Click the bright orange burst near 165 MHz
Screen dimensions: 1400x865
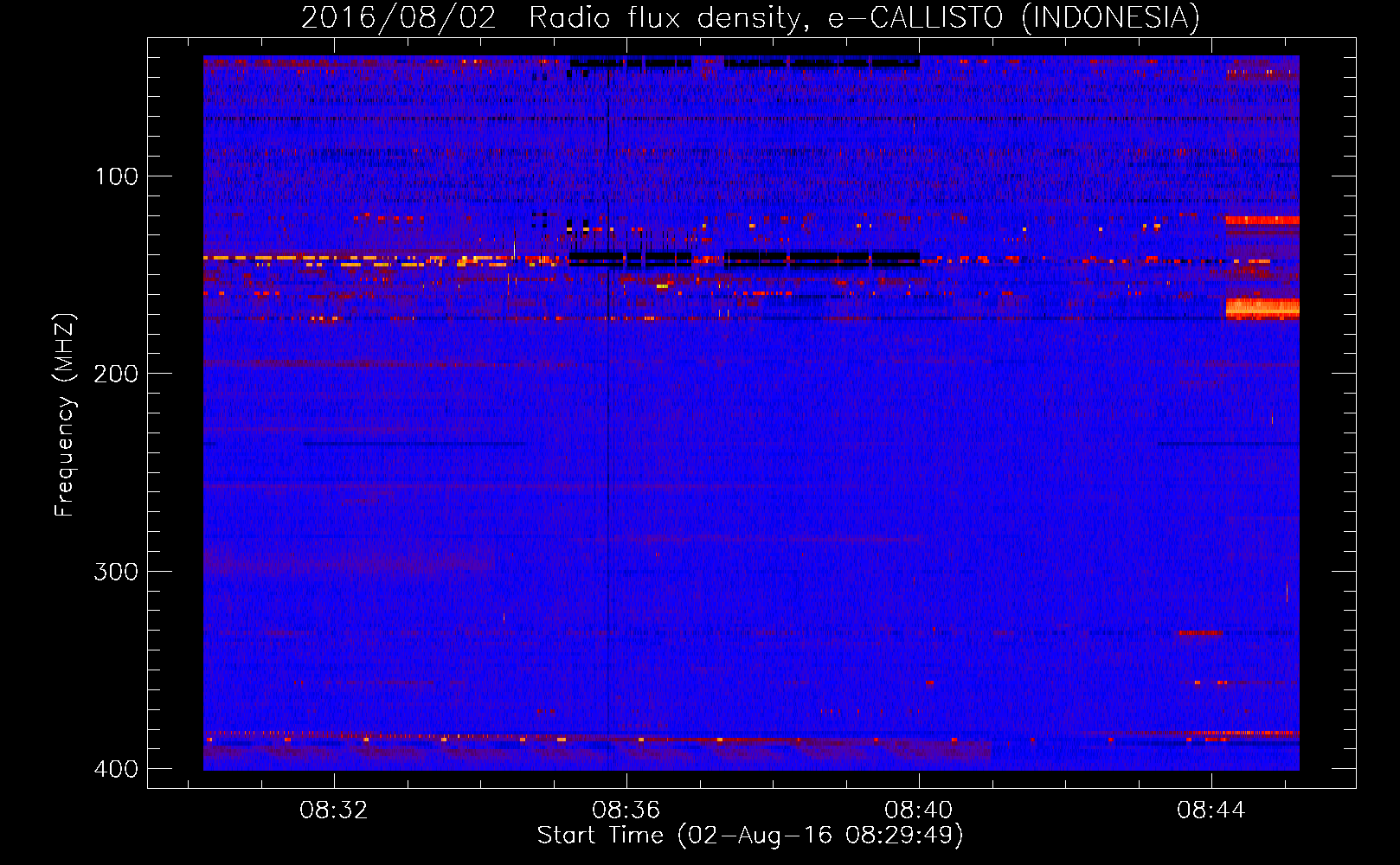tap(1262, 308)
